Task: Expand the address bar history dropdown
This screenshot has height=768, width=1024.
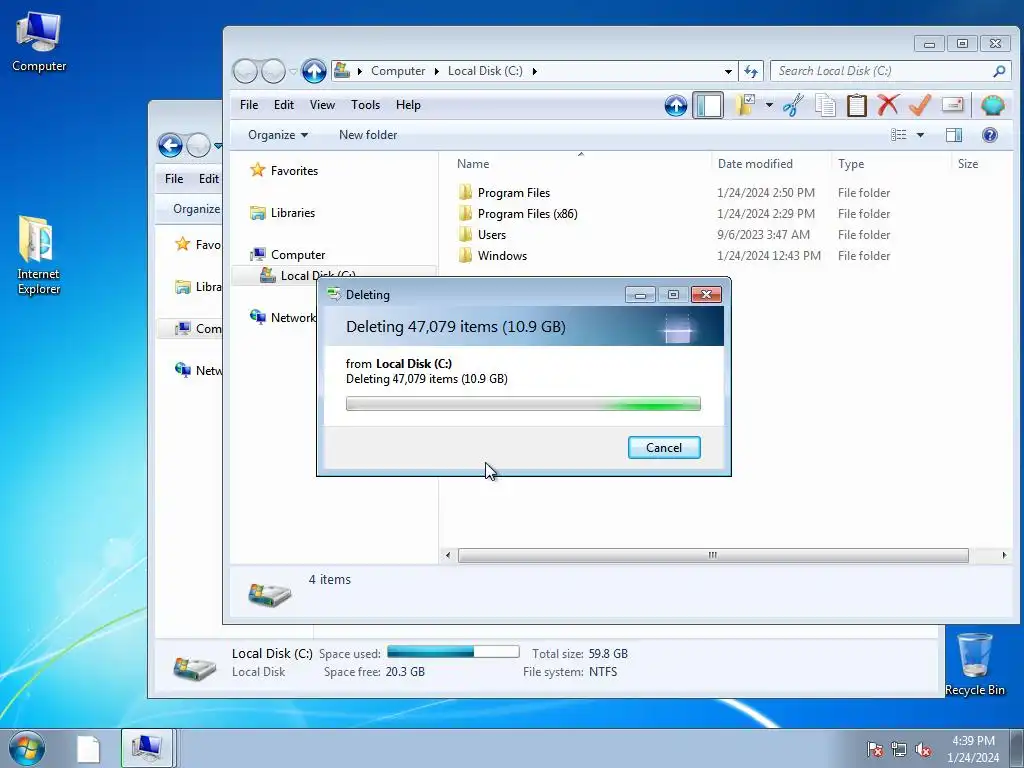Action: (x=728, y=71)
